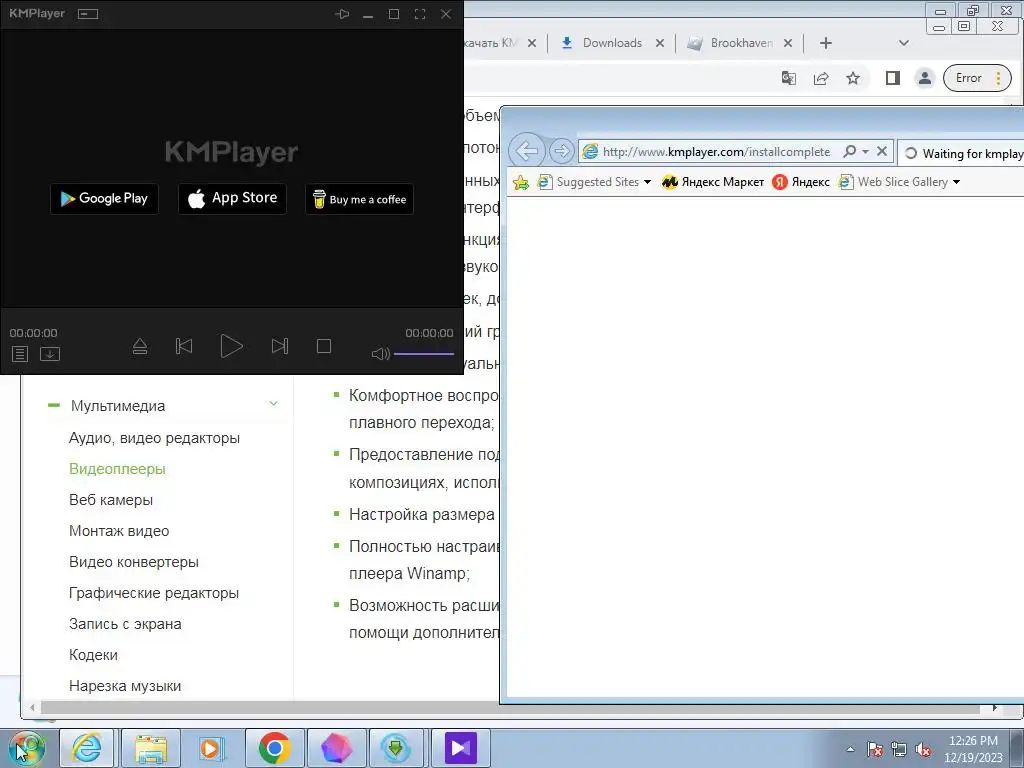The width and height of the screenshot is (1024, 768).
Task: Open KMPlayer playlist panel icon
Action: [x=20, y=354]
